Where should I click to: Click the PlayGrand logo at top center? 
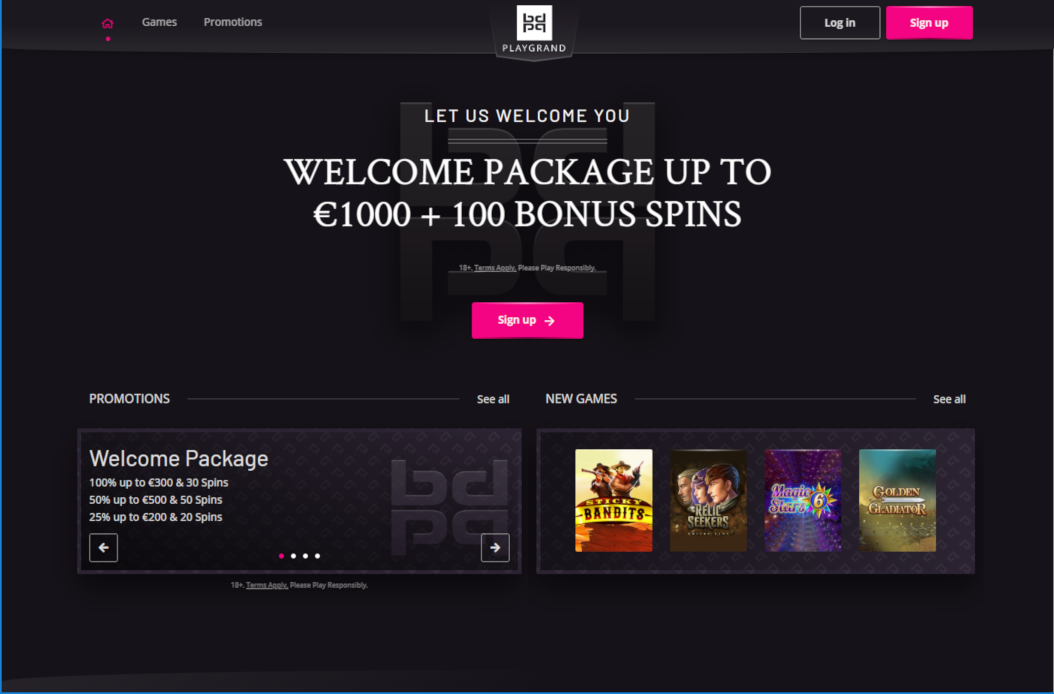(x=534, y=30)
